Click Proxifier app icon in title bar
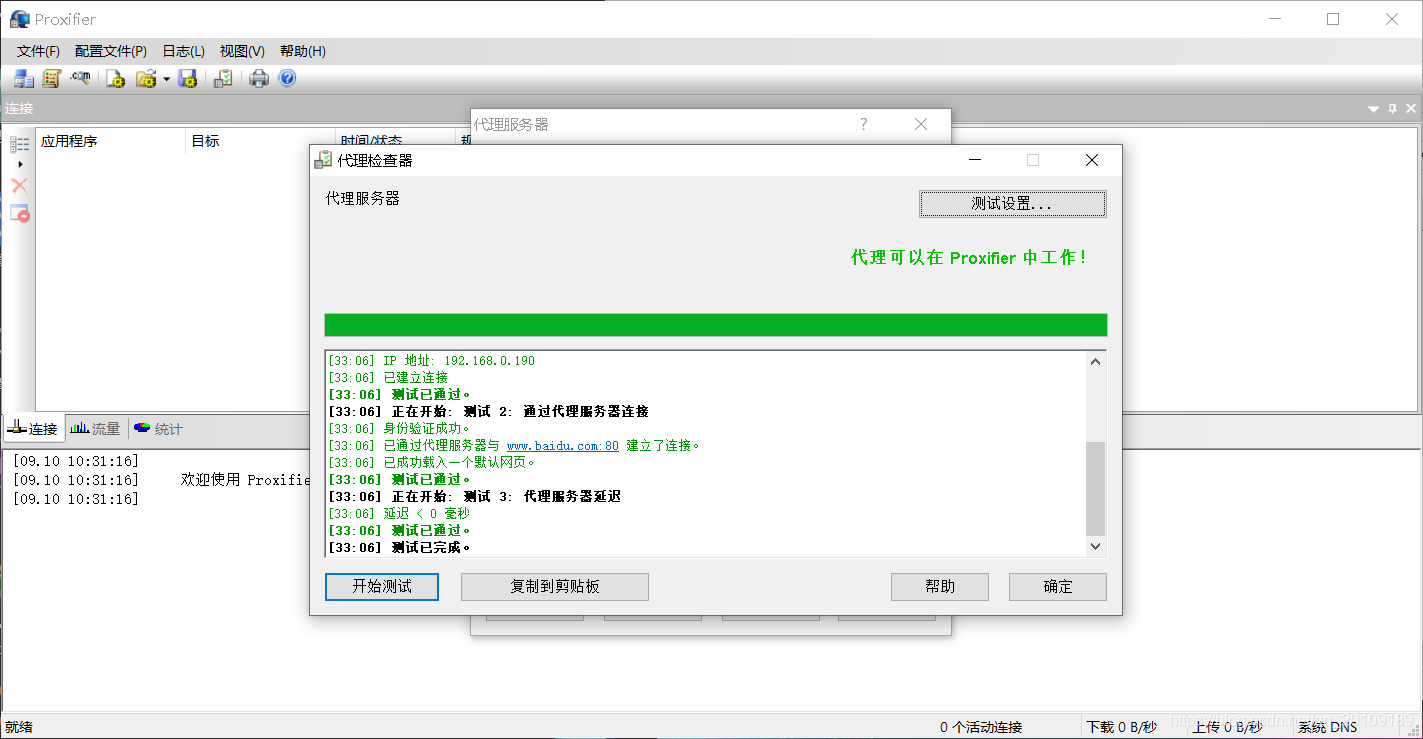The width and height of the screenshot is (1423, 739). click(20, 19)
